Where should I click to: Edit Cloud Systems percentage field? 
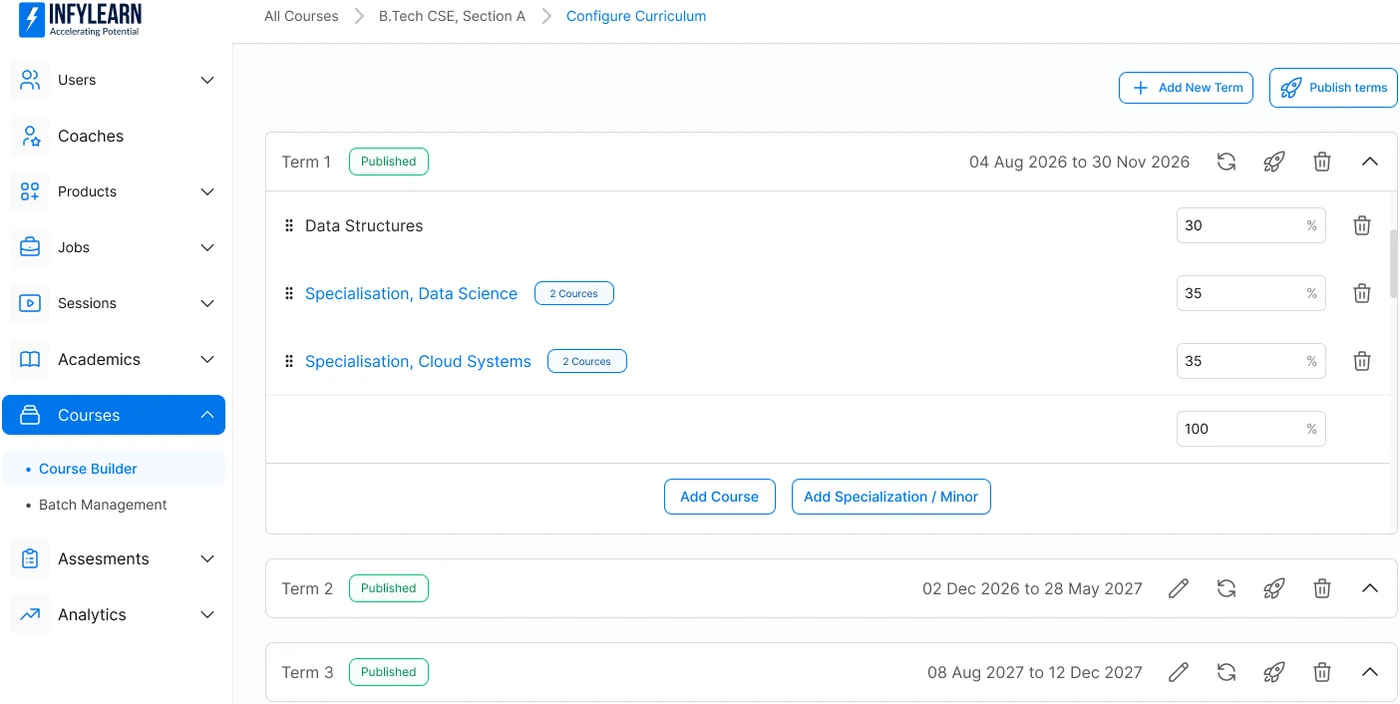(x=1251, y=362)
